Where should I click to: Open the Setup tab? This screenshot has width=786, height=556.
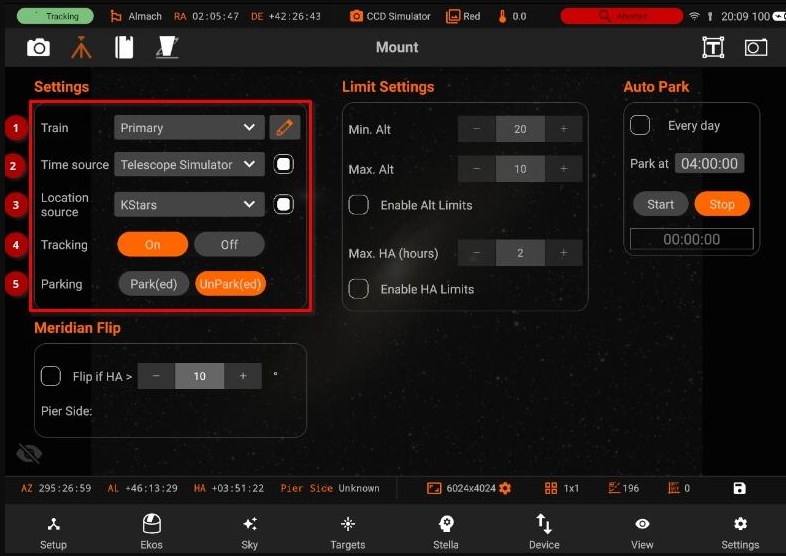53,533
